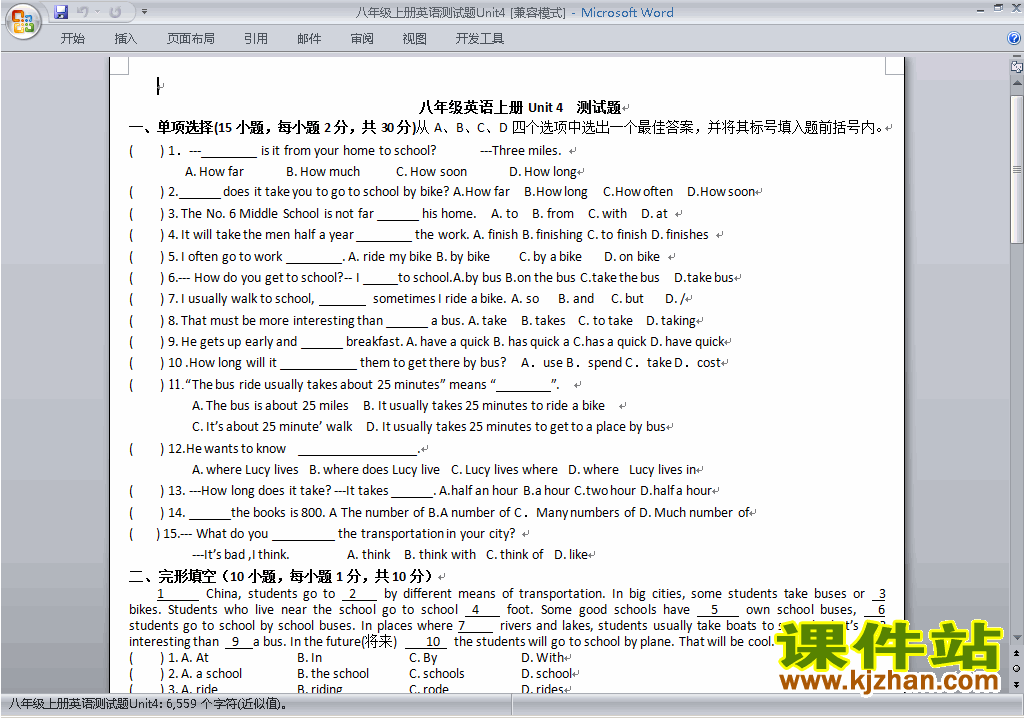1024x718 pixels.
Task: Switch to 页面布局 tab
Action: 191,39
